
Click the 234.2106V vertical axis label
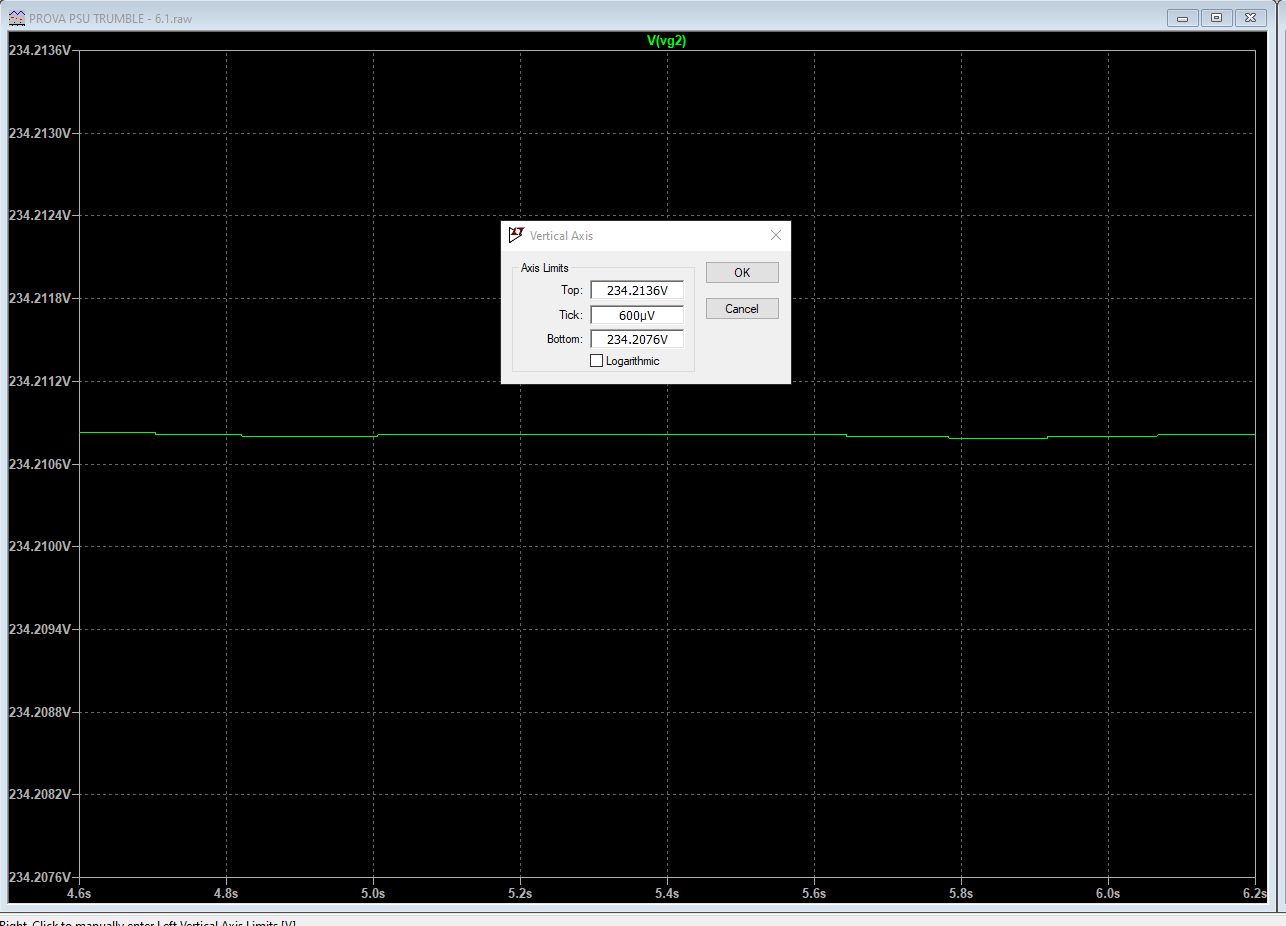[x=40, y=464]
